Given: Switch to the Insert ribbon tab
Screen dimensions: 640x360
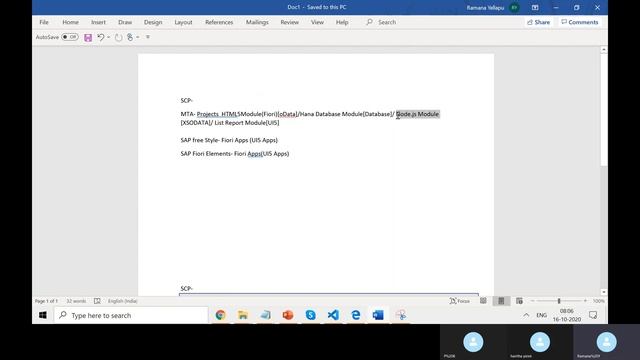Looking at the screenshot, I should click(x=98, y=22).
